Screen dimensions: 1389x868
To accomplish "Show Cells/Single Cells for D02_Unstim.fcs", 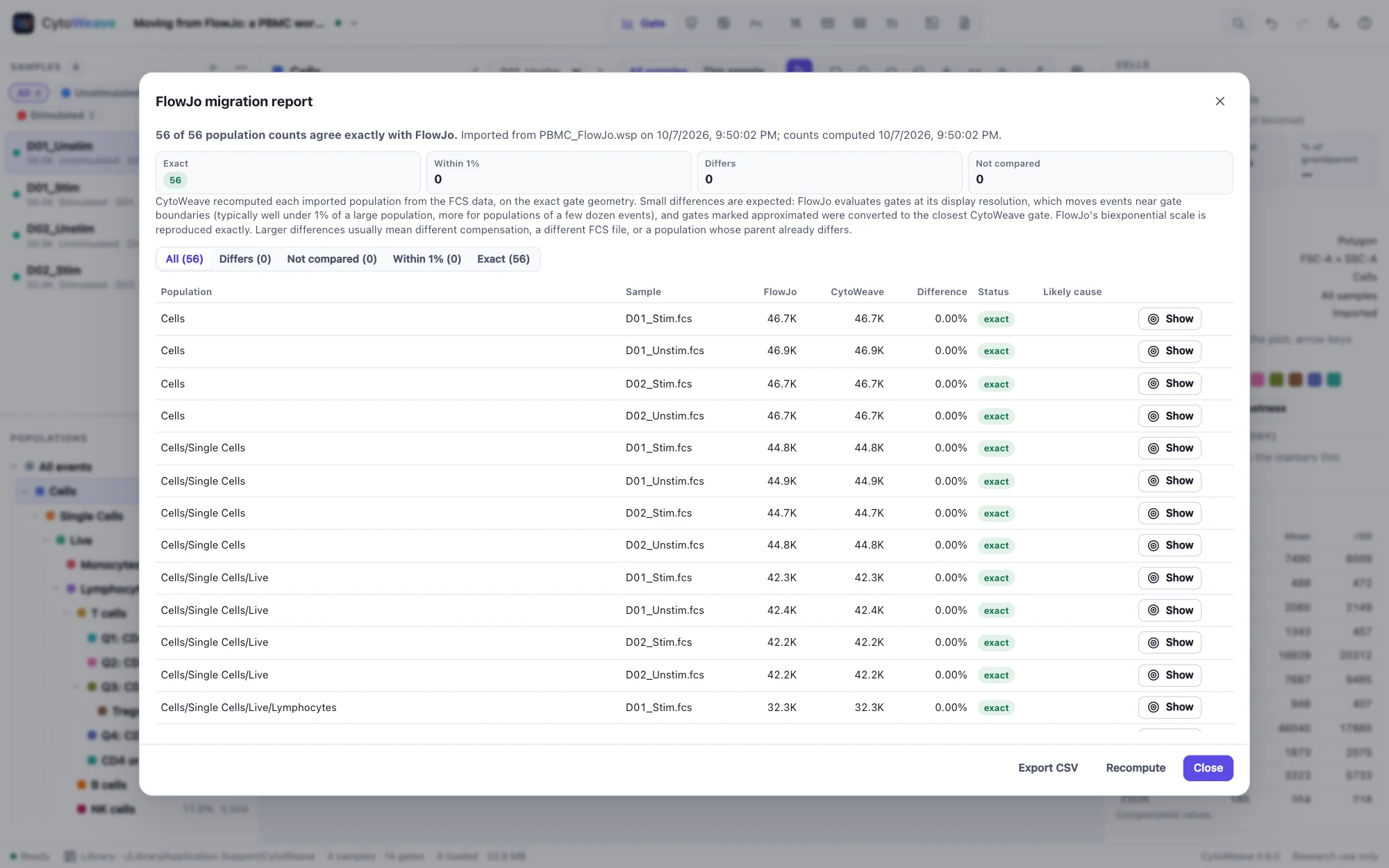I will click(x=1170, y=545).
